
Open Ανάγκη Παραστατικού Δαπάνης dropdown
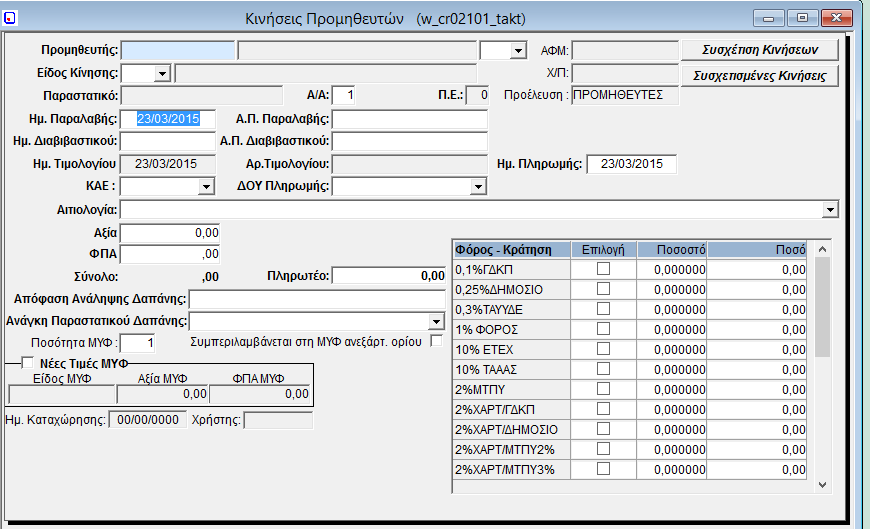[x=437, y=321]
